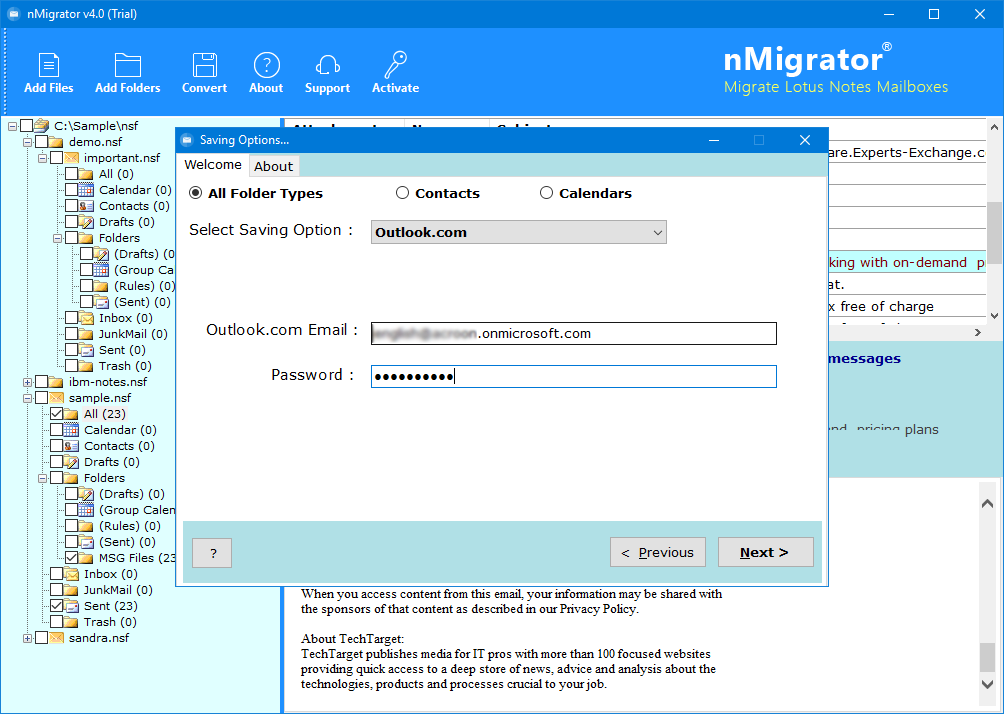
Task: Expand the ibm-notes.nsf tree node
Action: pos(28,382)
